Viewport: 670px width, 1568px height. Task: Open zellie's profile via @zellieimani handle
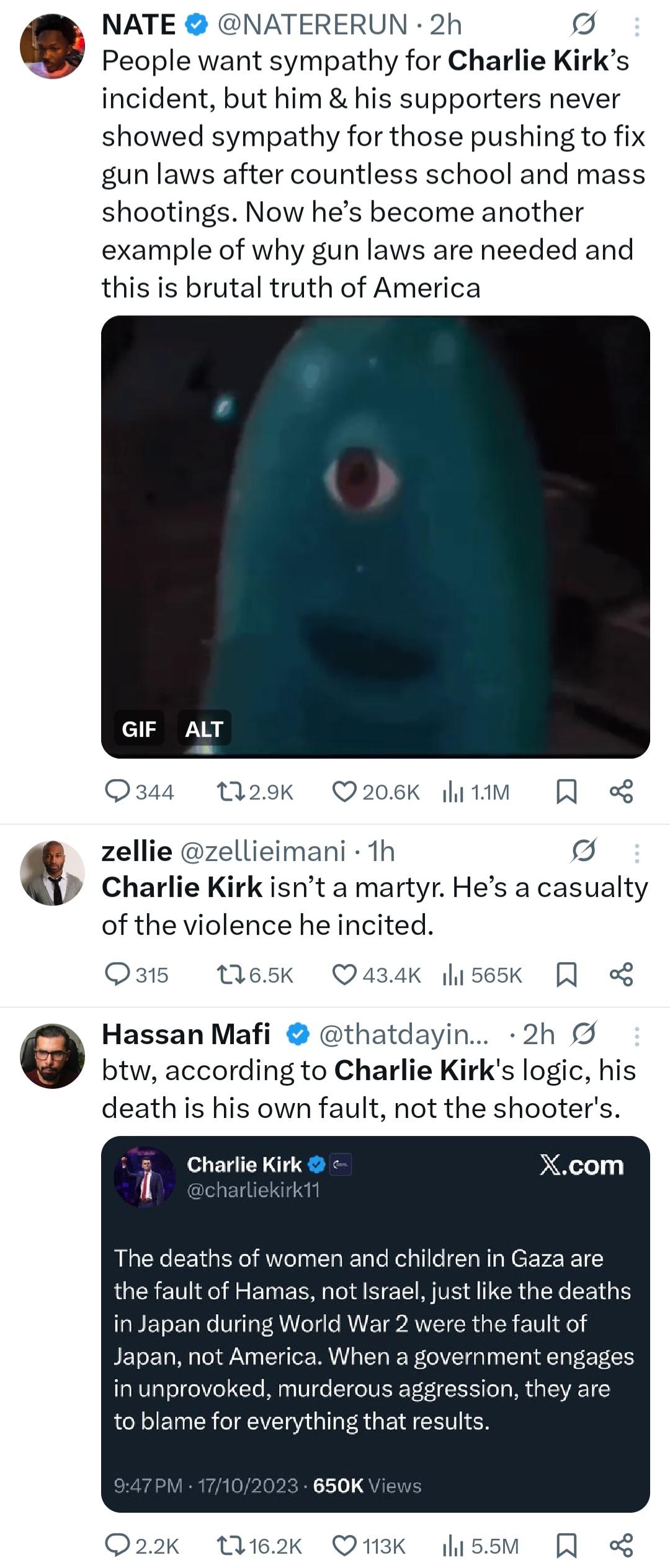point(262,851)
